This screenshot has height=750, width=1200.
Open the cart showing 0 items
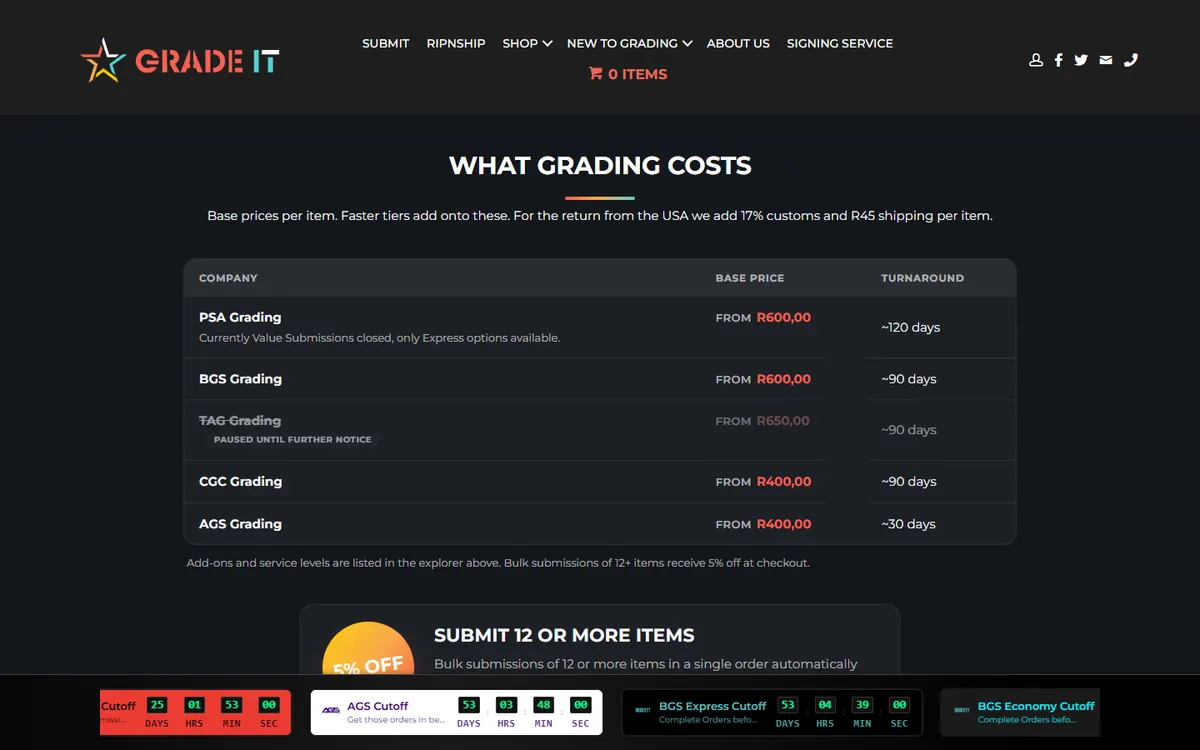click(x=628, y=74)
